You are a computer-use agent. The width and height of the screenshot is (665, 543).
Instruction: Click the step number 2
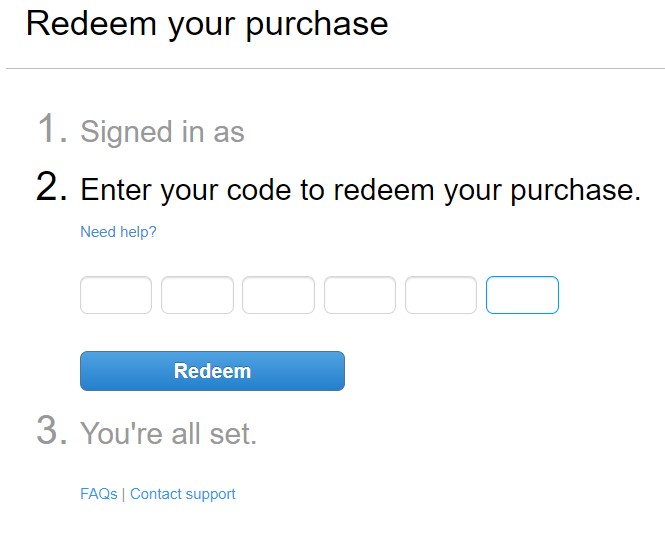coord(52,188)
